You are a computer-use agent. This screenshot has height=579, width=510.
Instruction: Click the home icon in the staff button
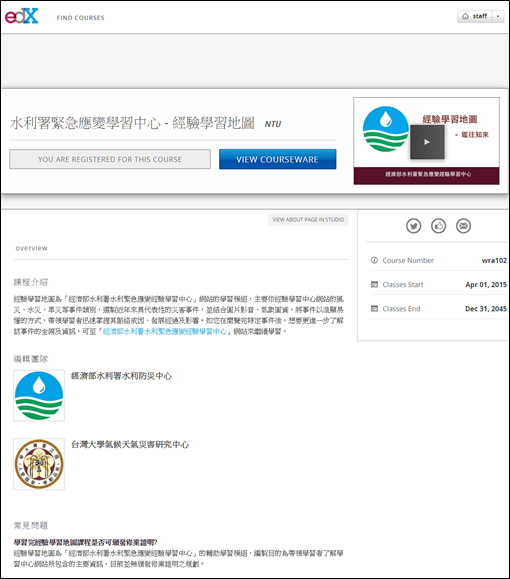(465, 16)
